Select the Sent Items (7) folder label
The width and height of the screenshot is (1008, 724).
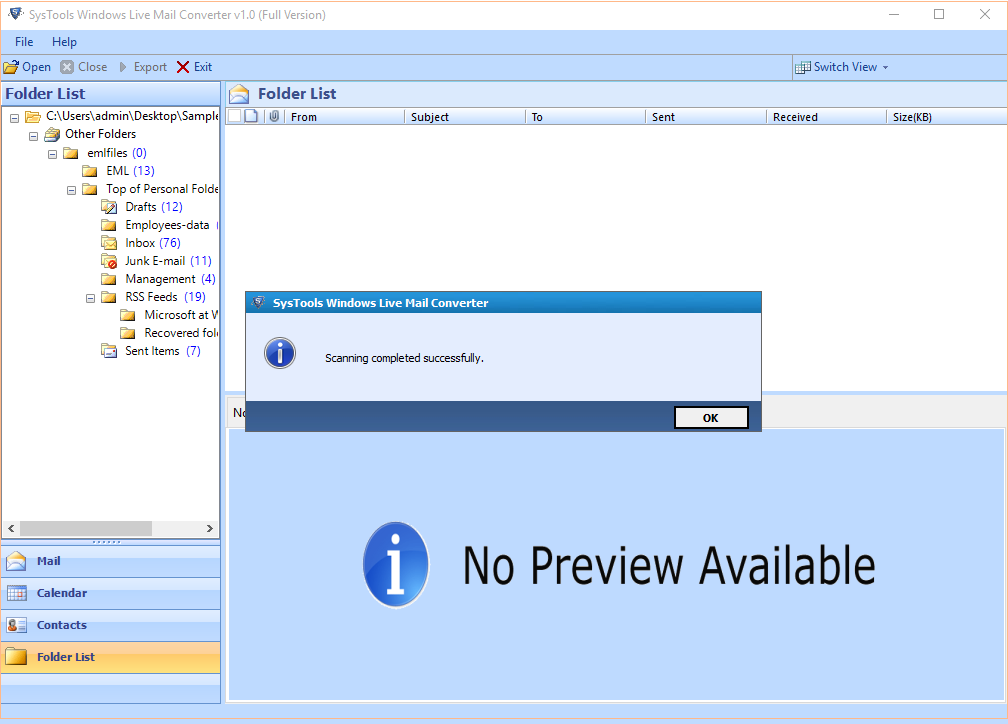pos(163,351)
